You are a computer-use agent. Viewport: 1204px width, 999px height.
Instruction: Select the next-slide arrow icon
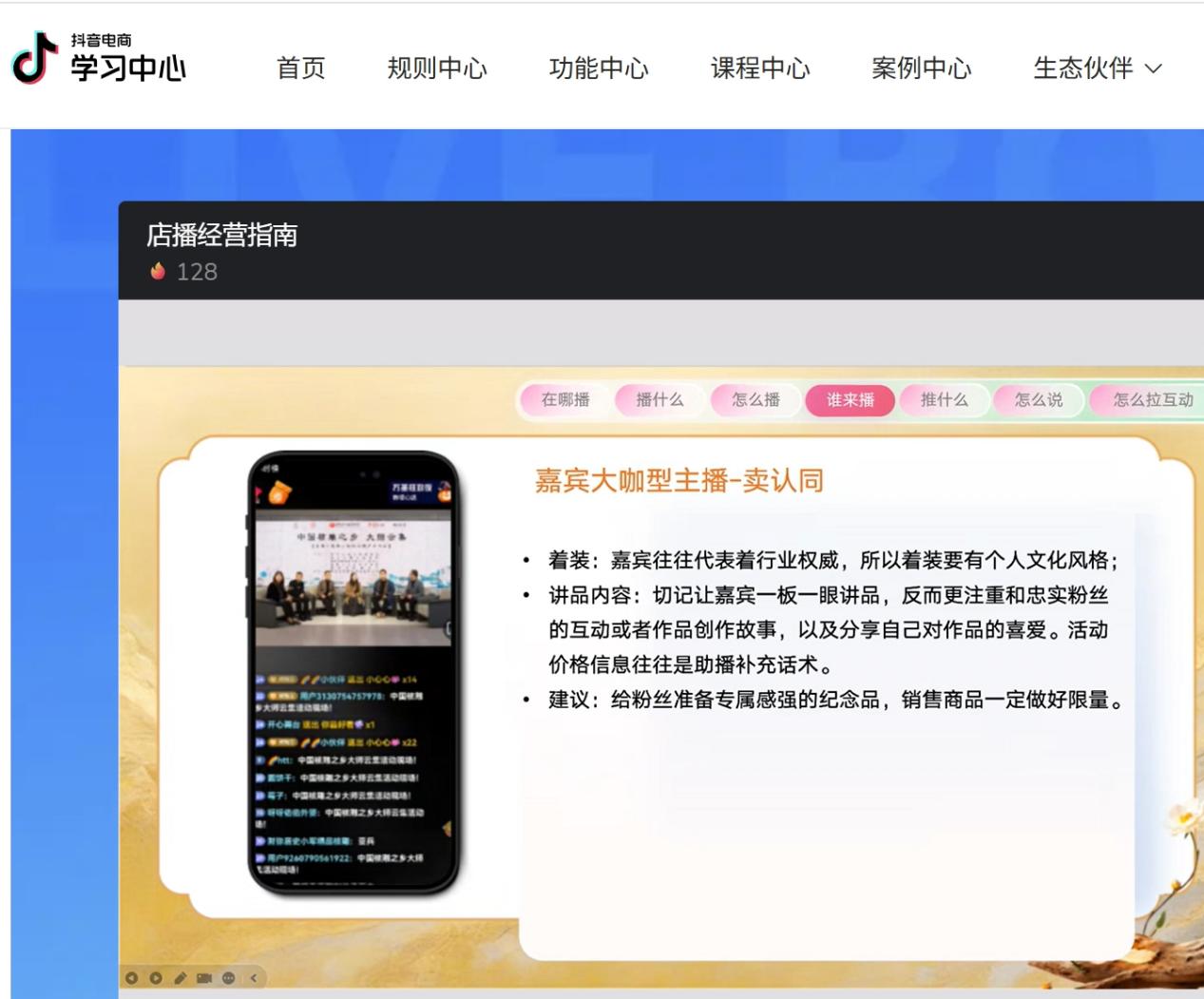[x=156, y=978]
